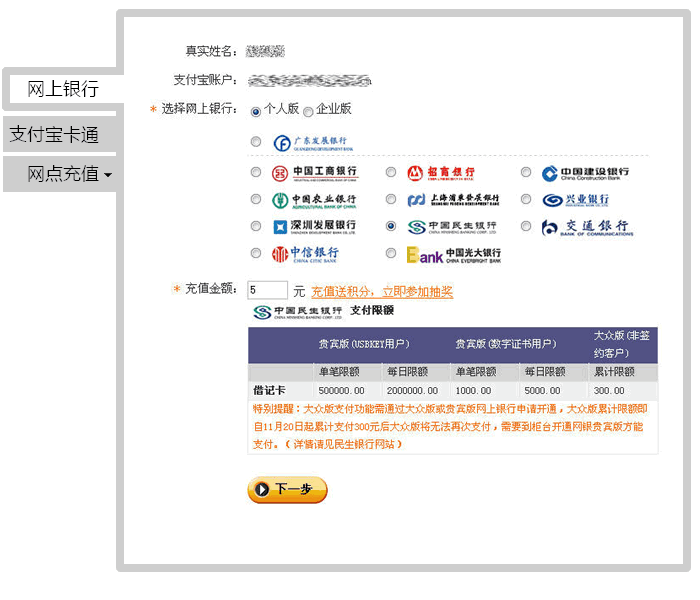The width and height of the screenshot is (700, 600).
Task: Click selected 中国民生银行 radio button
Action: (x=391, y=226)
